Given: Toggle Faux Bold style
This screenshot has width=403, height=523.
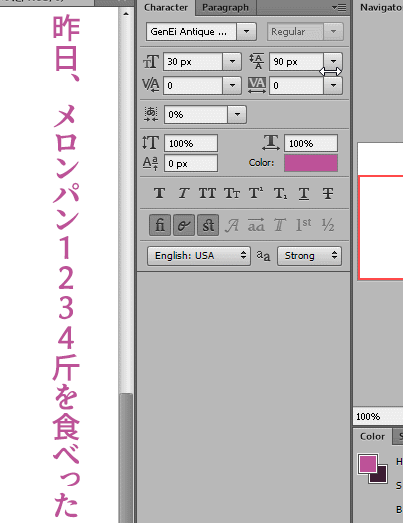Looking at the screenshot, I should [x=159, y=193].
